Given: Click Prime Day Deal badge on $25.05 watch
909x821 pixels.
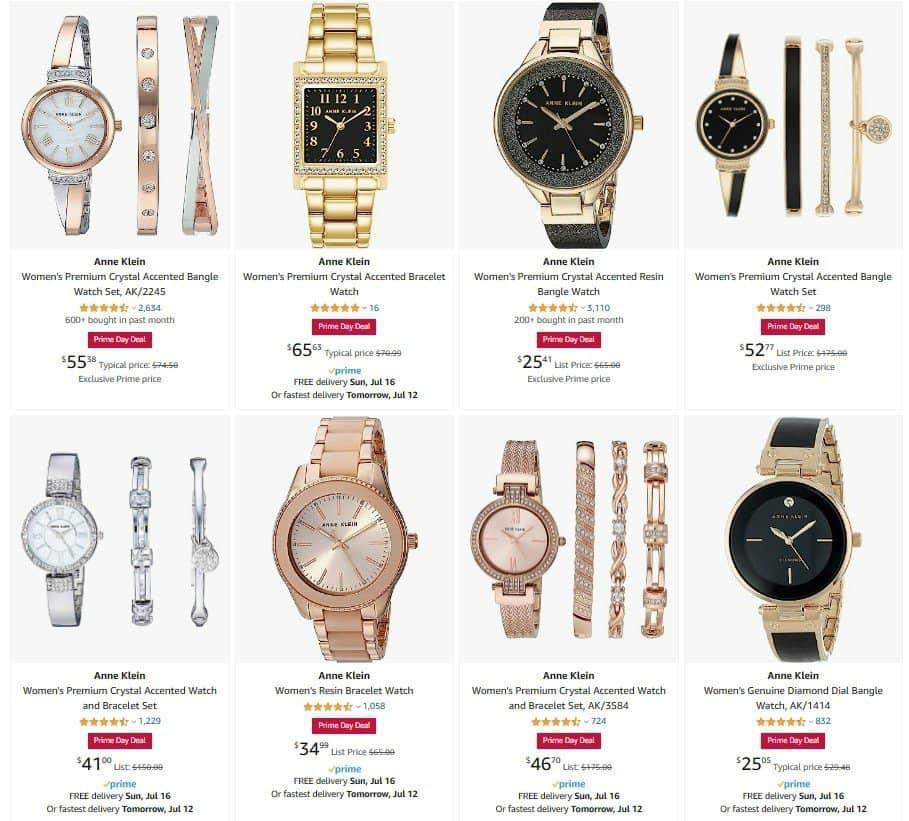Looking at the screenshot, I should coord(792,740).
